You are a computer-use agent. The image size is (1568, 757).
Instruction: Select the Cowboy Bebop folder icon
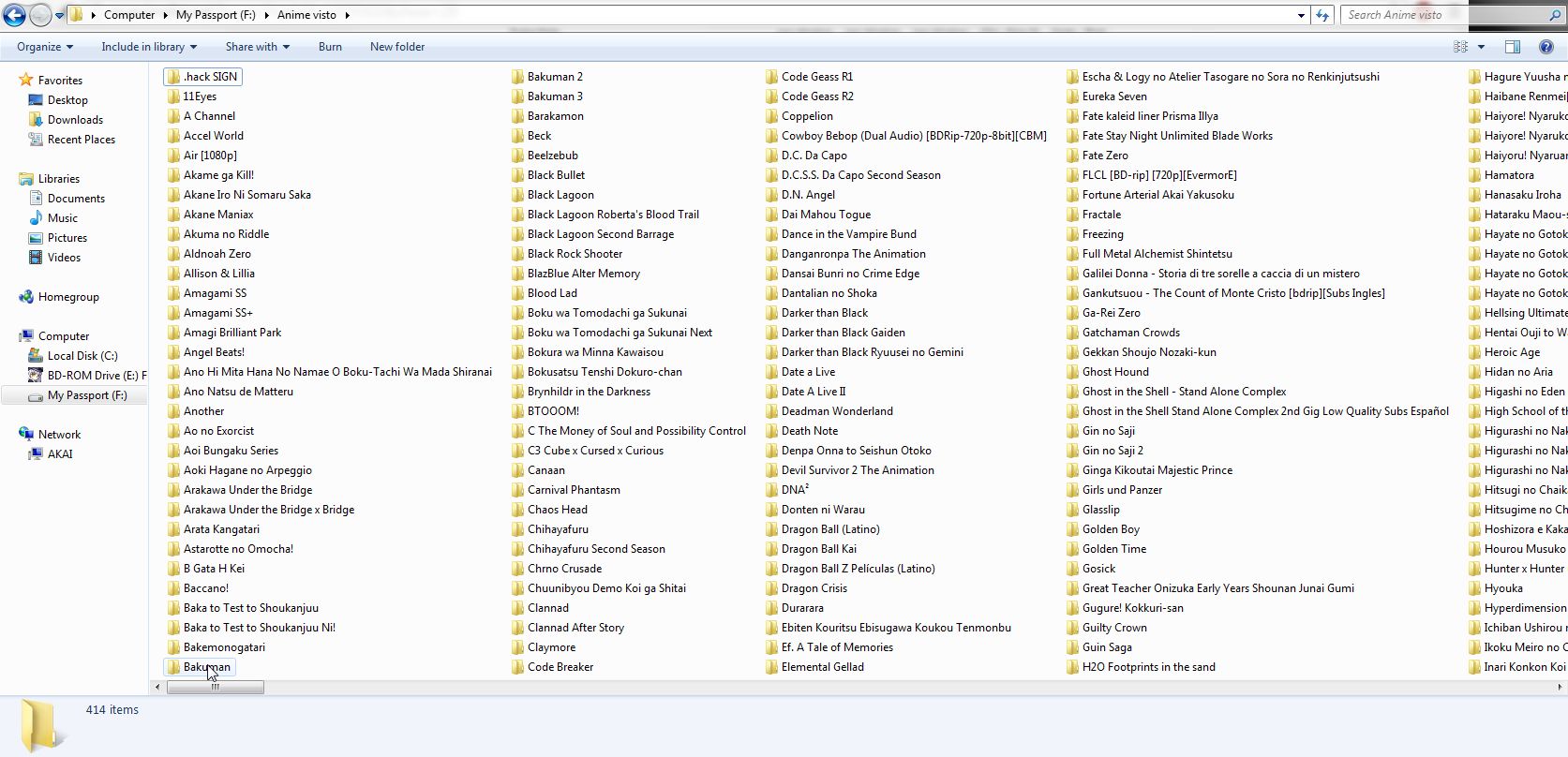[x=771, y=136]
